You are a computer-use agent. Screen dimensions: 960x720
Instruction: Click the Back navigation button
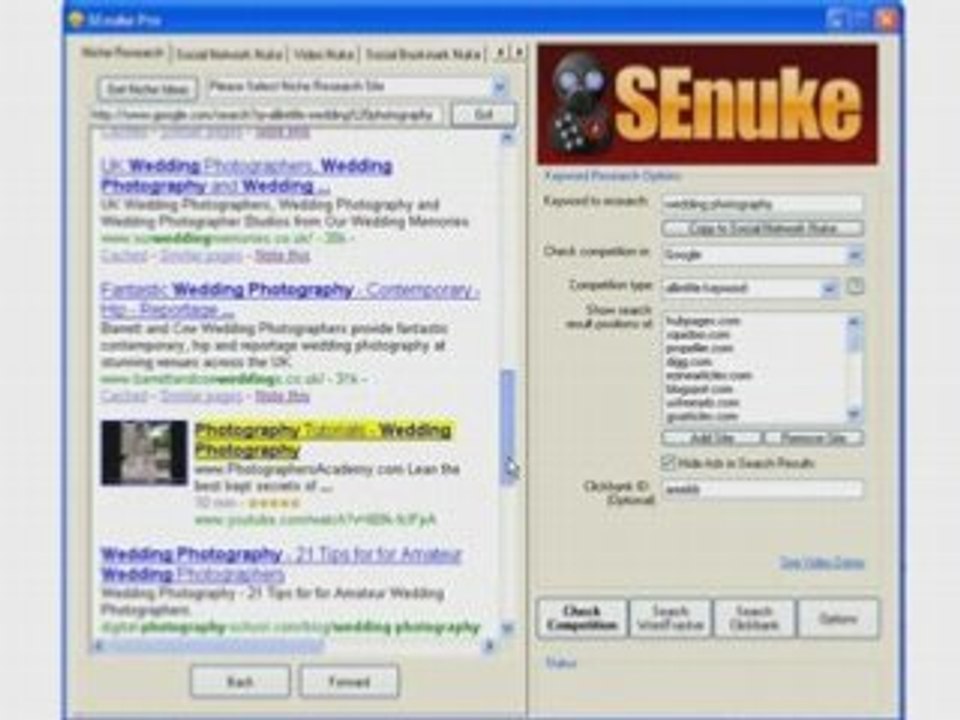(240, 681)
